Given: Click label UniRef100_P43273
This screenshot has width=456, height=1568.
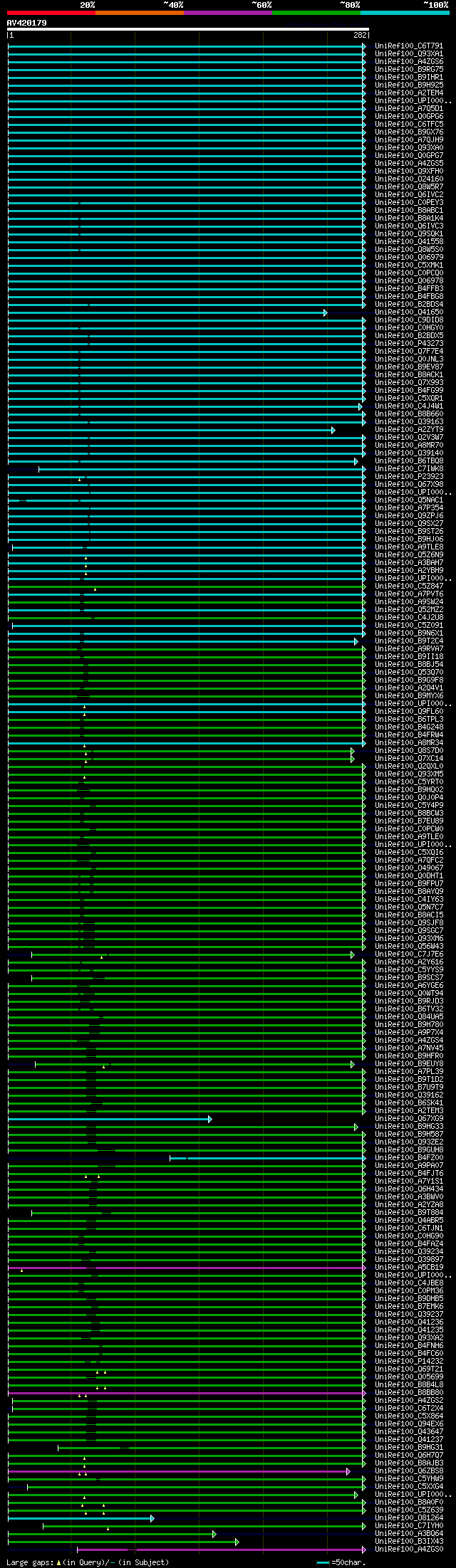Looking at the screenshot, I should click(409, 344).
